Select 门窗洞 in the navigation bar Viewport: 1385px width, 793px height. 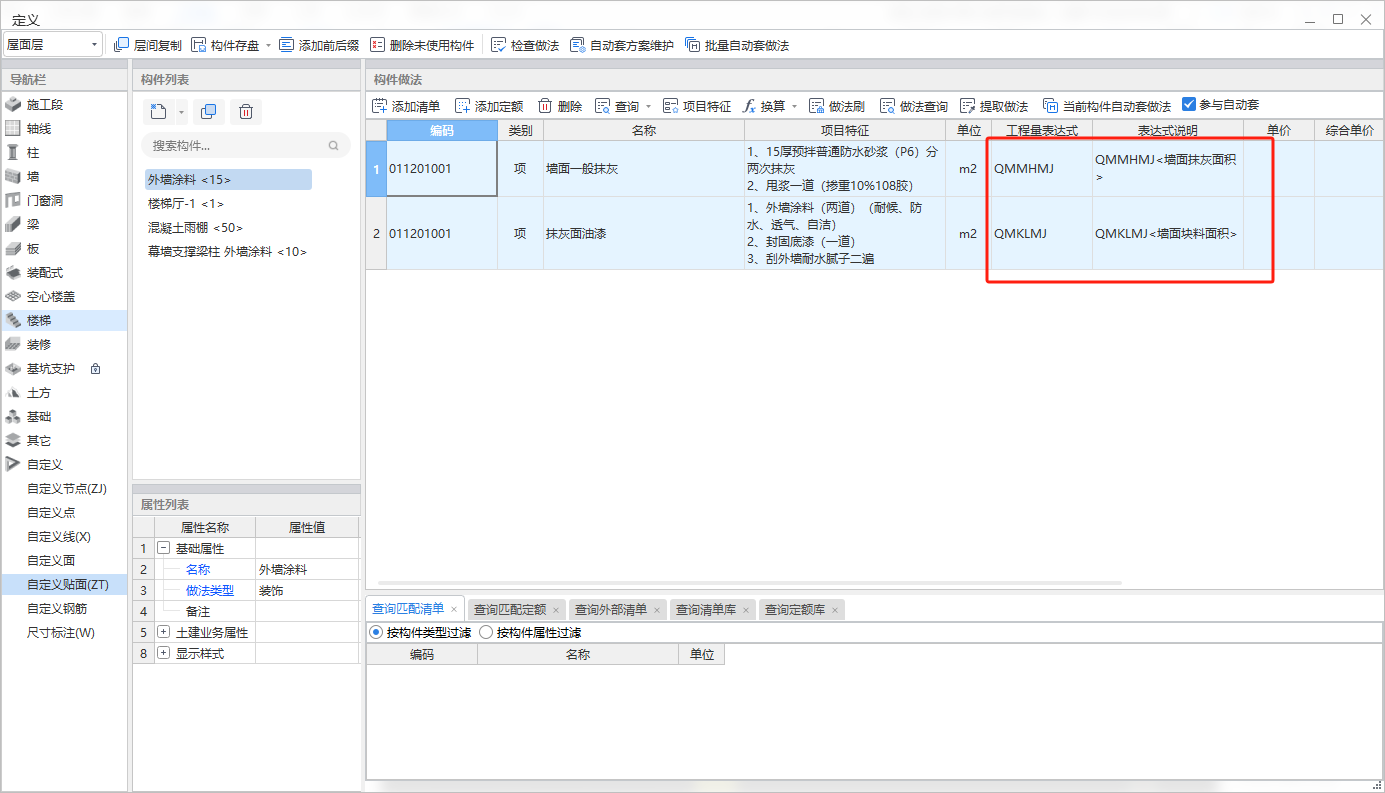[64, 200]
